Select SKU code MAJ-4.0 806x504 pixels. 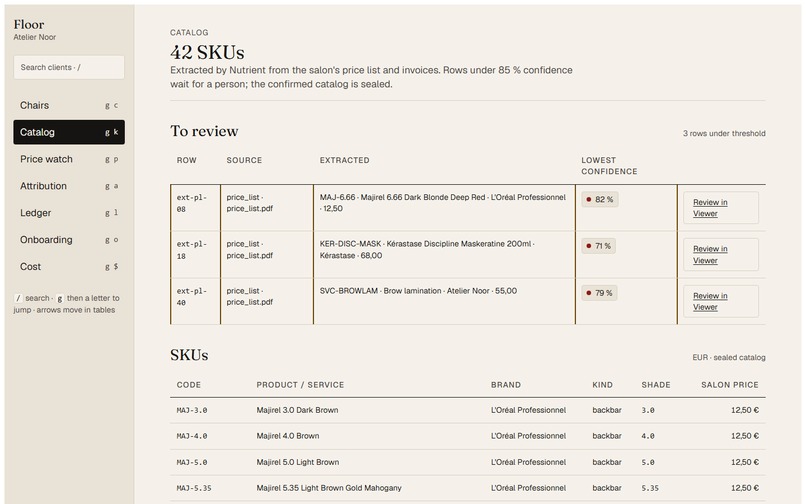(x=192, y=436)
